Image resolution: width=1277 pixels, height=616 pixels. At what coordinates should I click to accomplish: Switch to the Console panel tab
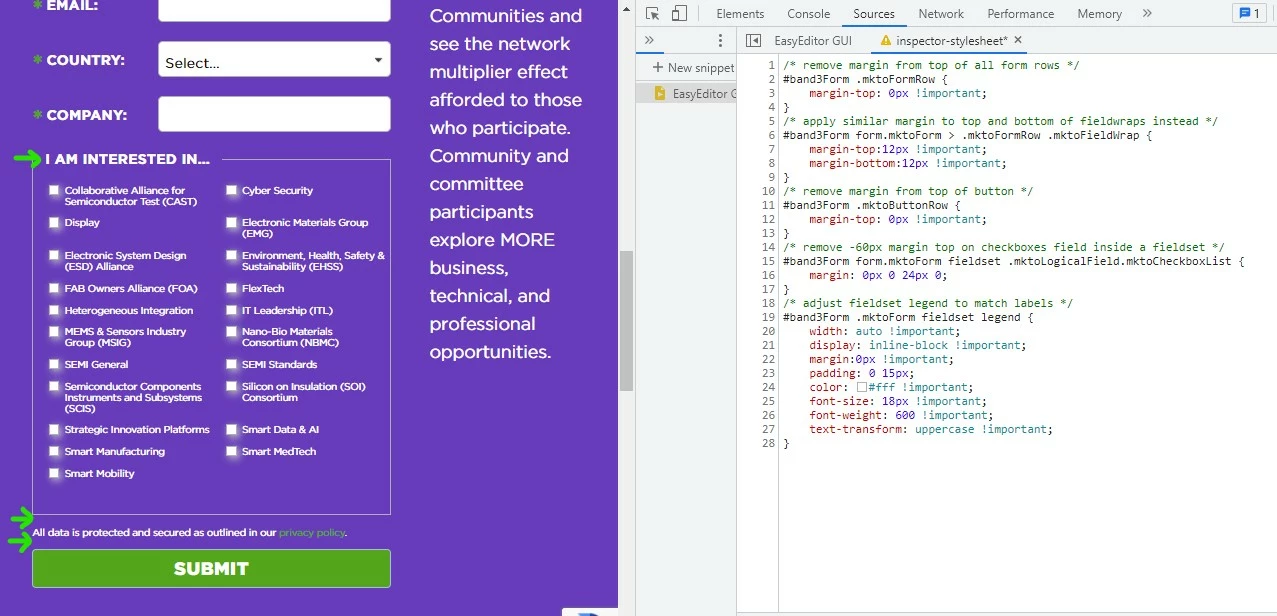tap(809, 14)
